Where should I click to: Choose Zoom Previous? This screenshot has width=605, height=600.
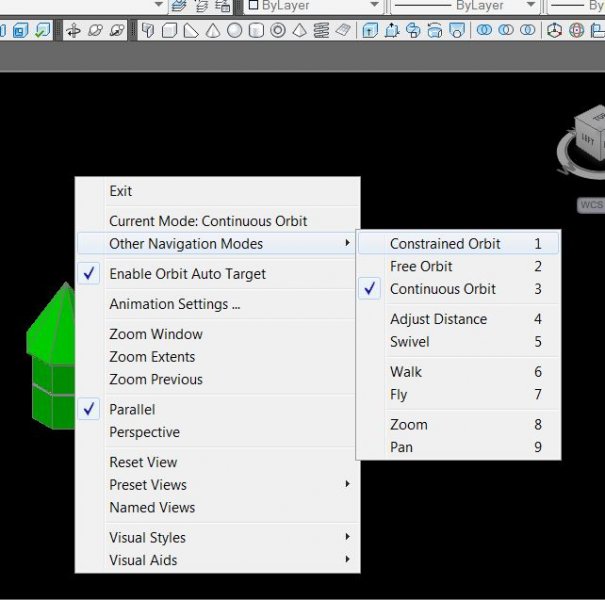click(x=218, y=380)
